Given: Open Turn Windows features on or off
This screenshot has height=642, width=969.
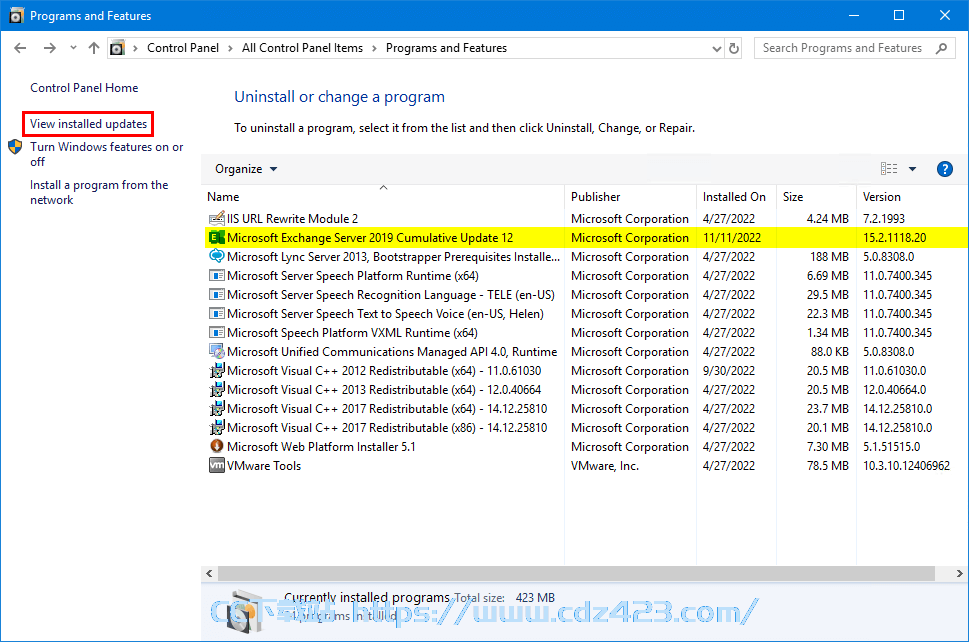Looking at the screenshot, I should click(106, 154).
